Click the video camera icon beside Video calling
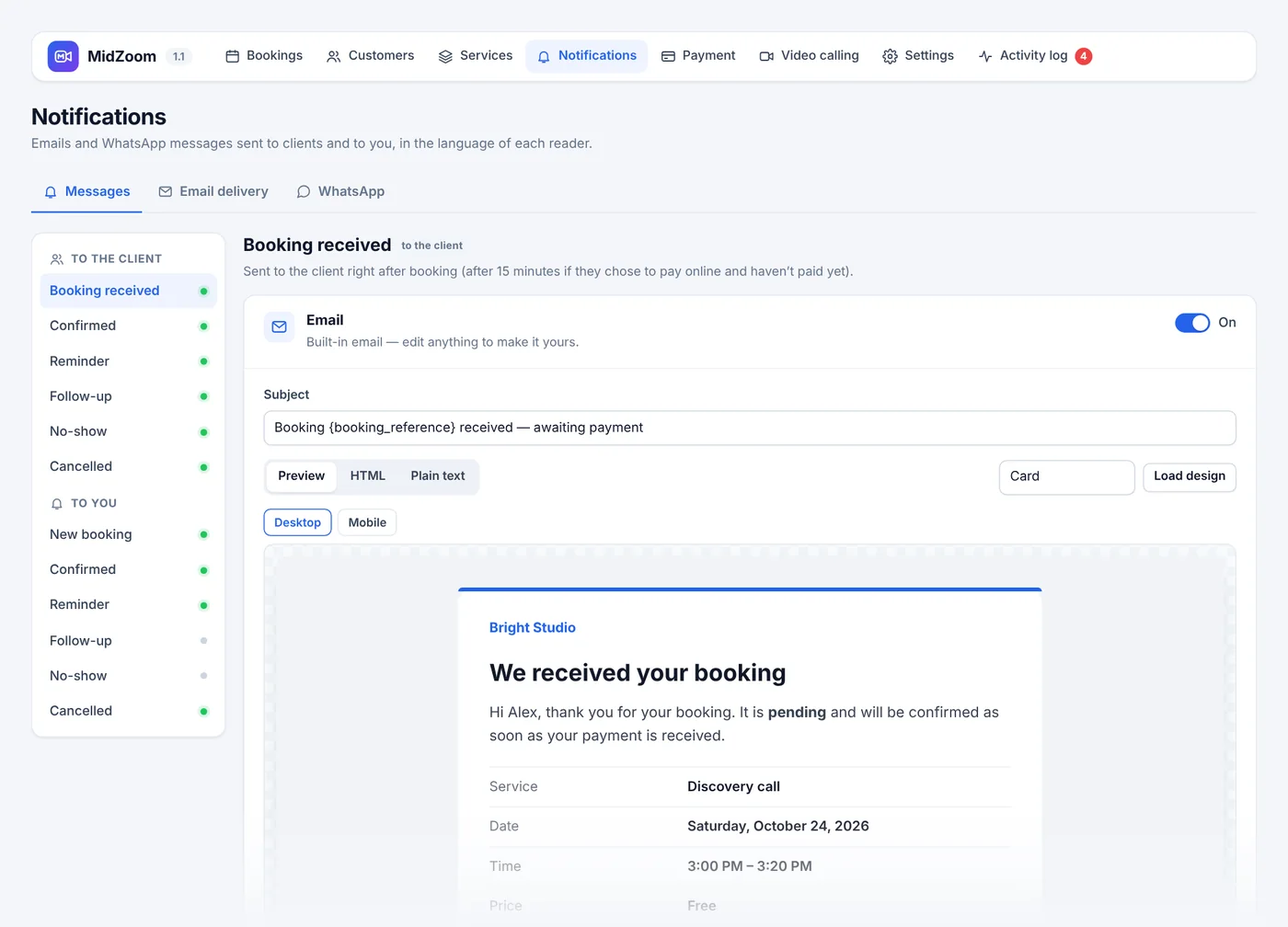Viewport: 1288px width, 927px height. 766,56
